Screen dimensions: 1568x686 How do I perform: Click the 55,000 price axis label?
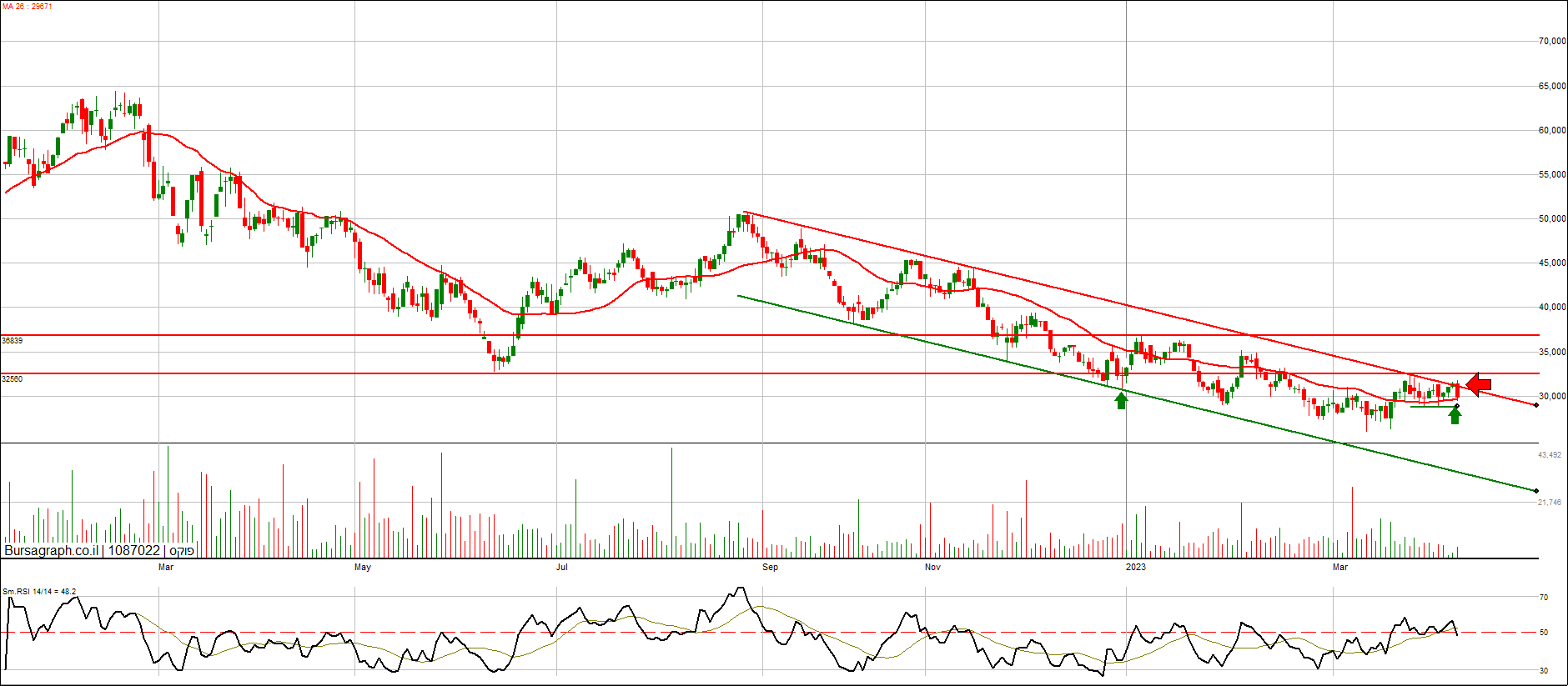[1552, 174]
